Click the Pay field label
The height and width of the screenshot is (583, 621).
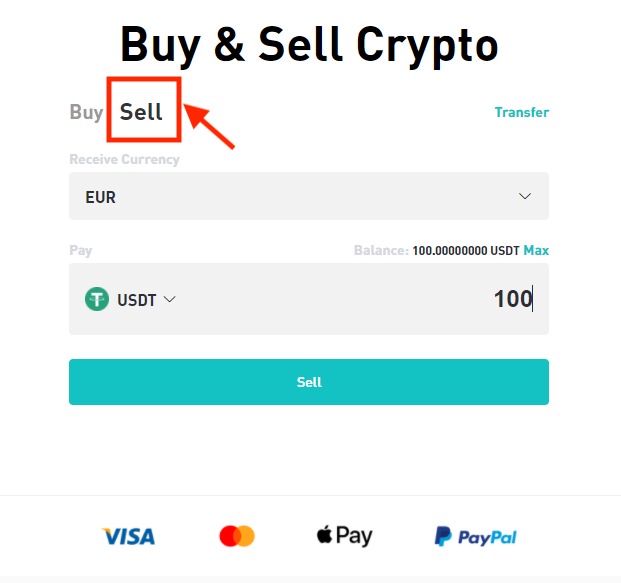click(x=80, y=250)
